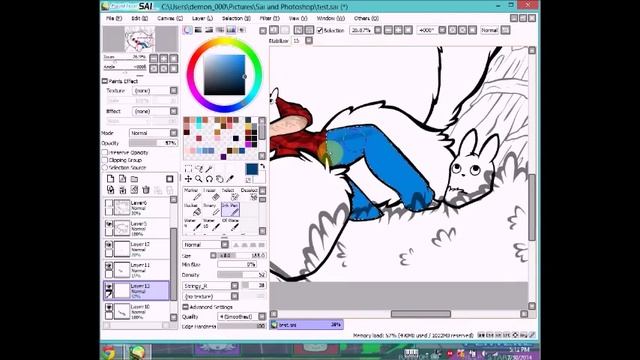Open the brush blending Normal dropdown
The height and width of the screenshot is (360, 640).
point(224,244)
